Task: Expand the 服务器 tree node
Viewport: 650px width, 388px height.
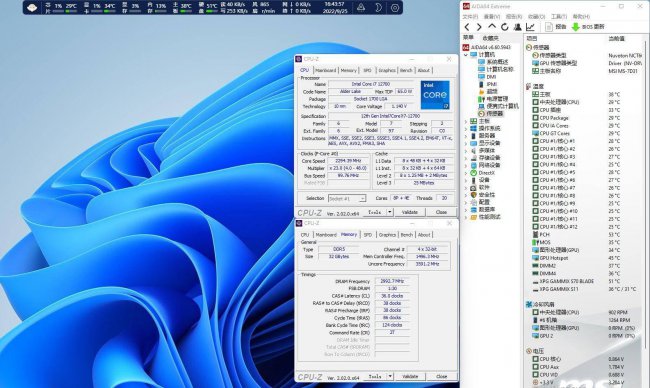Action: pos(466,136)
